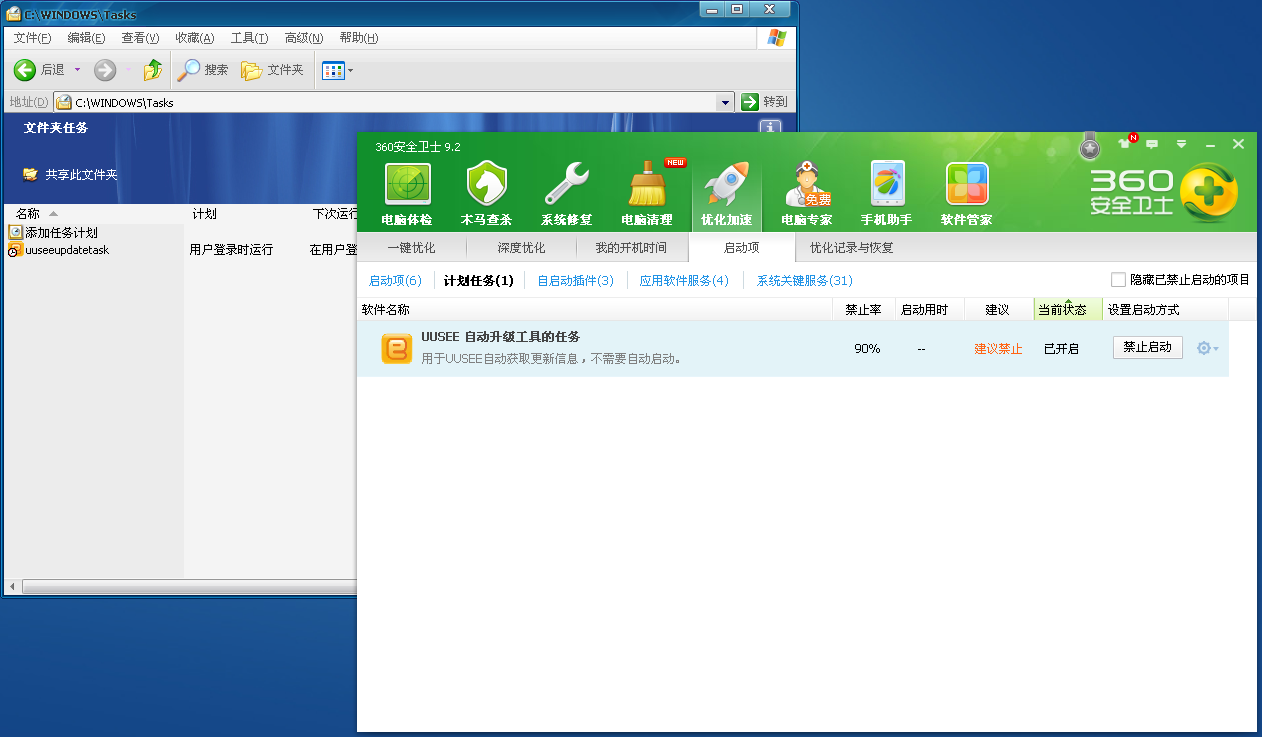Toggle 隐藏已禁止启动的项目 checkbox
1262x737 pixels.
point(1118,280)
